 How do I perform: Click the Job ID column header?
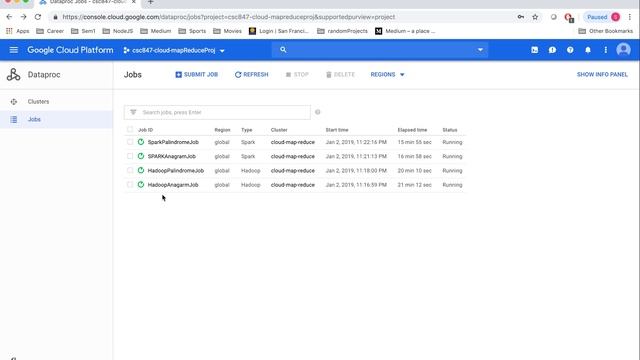tap(145, 130)
